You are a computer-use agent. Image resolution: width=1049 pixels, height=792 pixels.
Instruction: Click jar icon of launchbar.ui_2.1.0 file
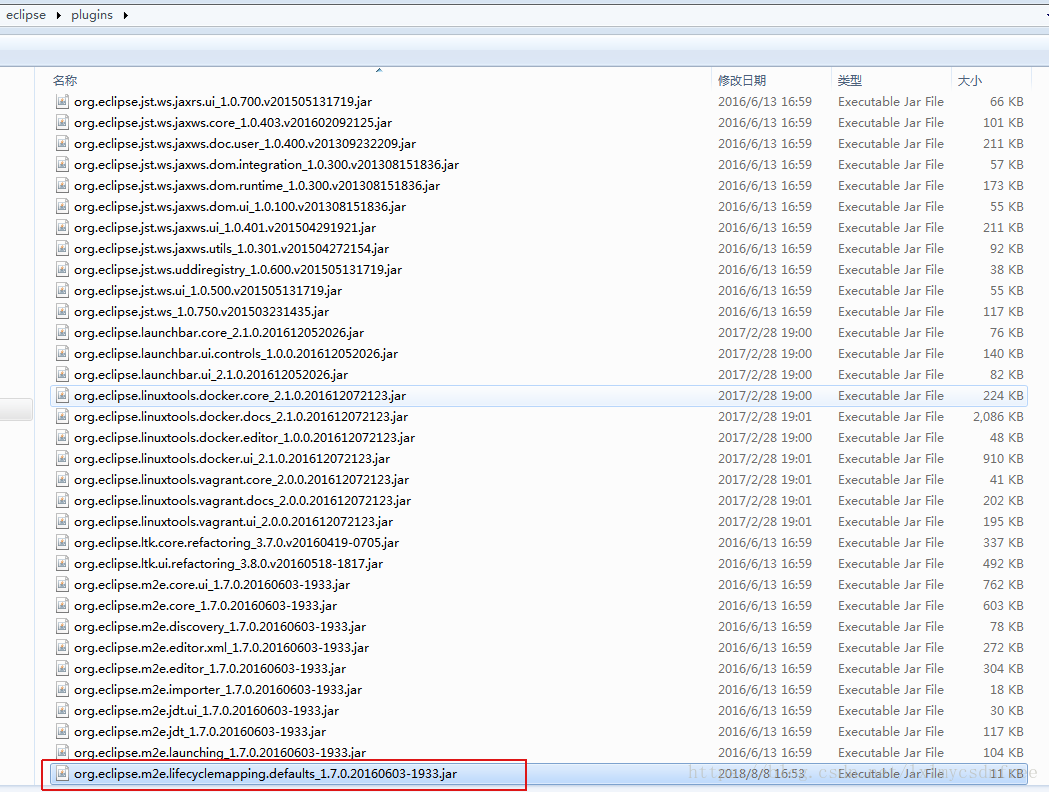point(62,375)
